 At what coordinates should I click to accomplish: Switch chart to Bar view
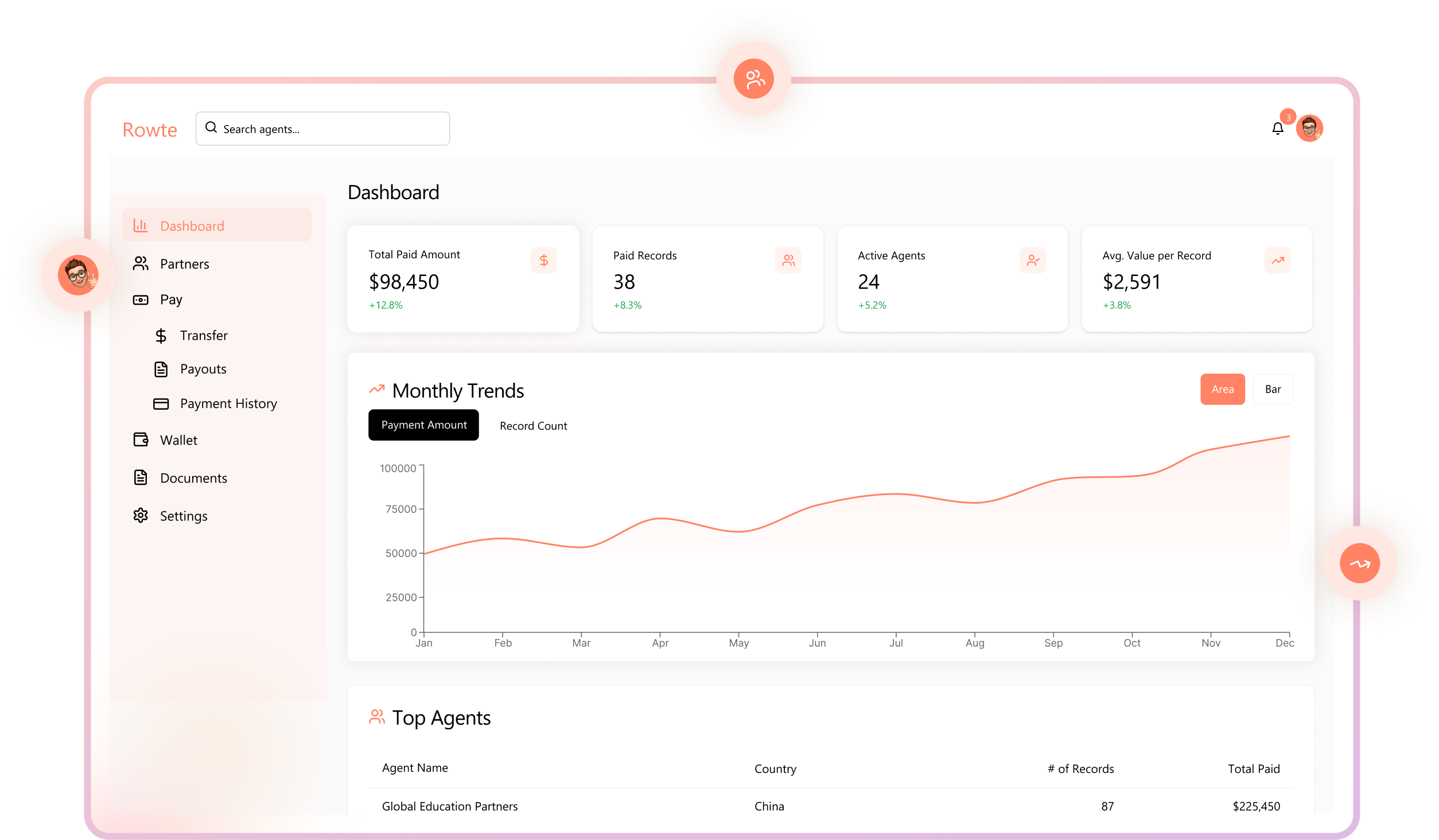1273,389
